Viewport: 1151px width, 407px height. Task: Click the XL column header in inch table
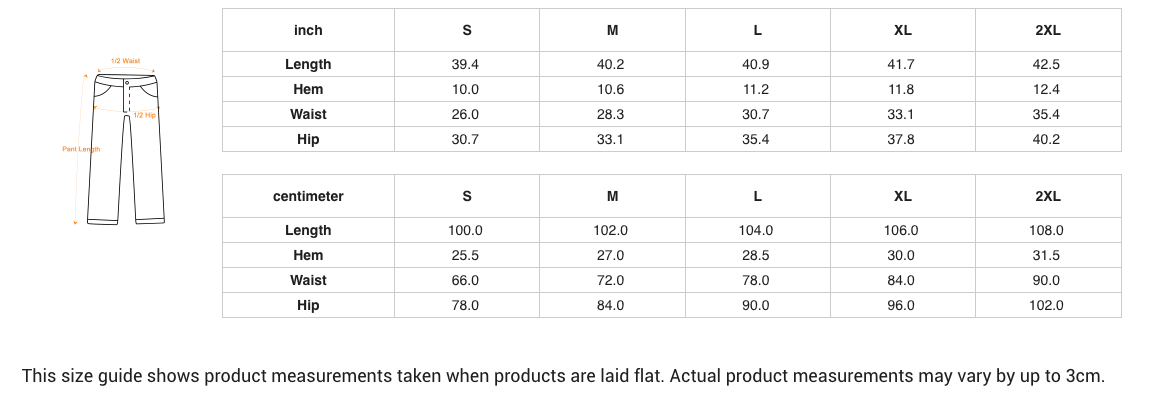[x=902, y=30]
